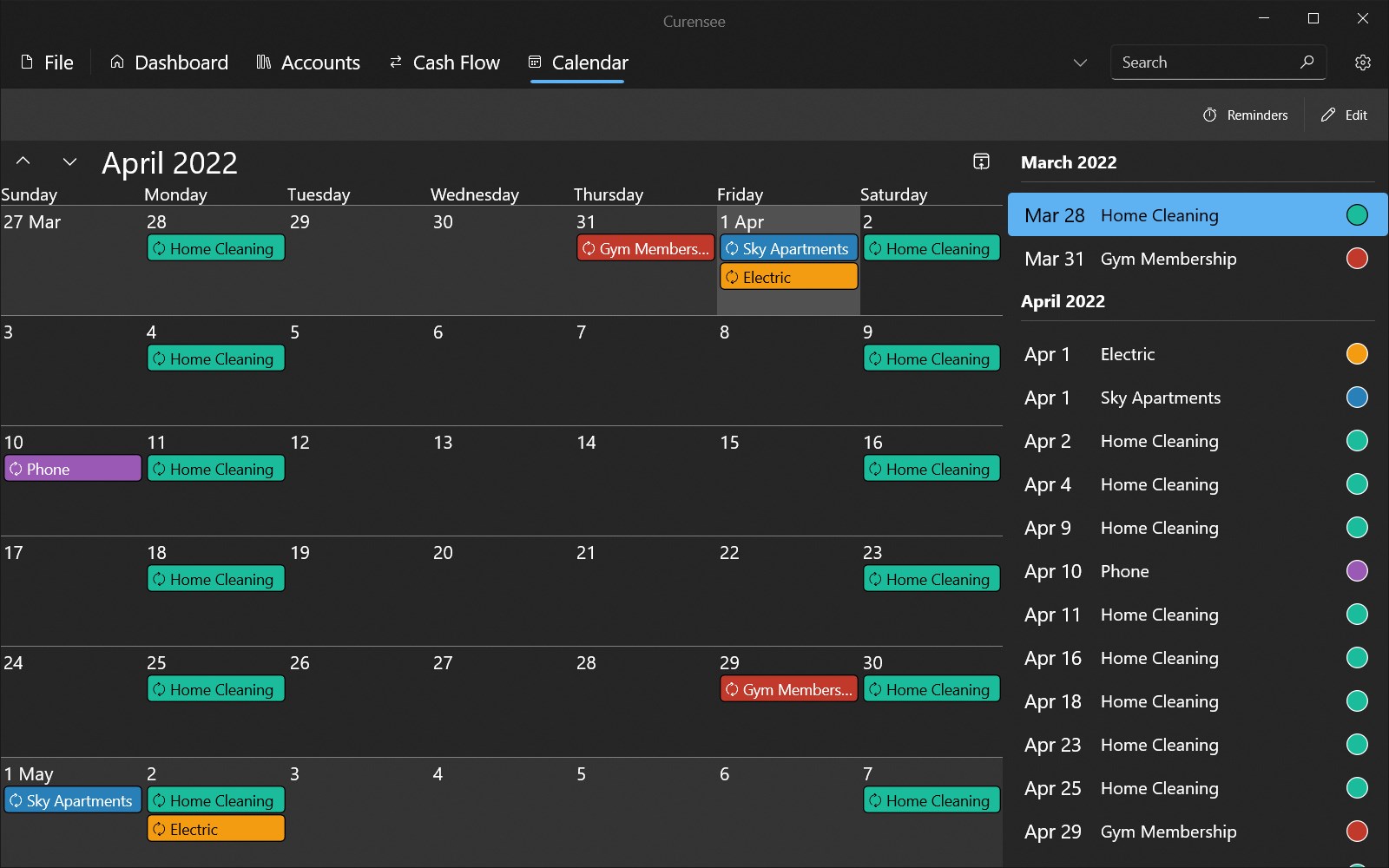
Task: Click the orange Electric color dot
Action: [1357, 354]
